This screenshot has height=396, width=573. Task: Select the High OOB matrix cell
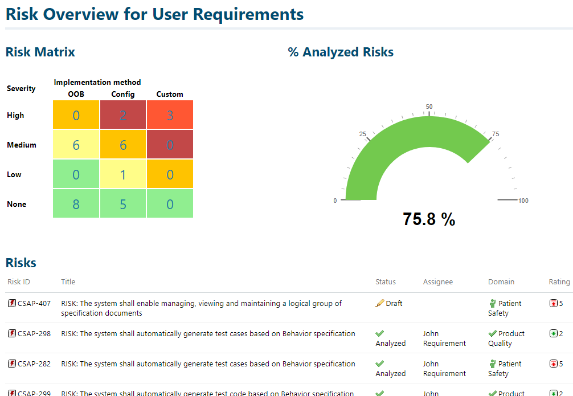(76, 115)
